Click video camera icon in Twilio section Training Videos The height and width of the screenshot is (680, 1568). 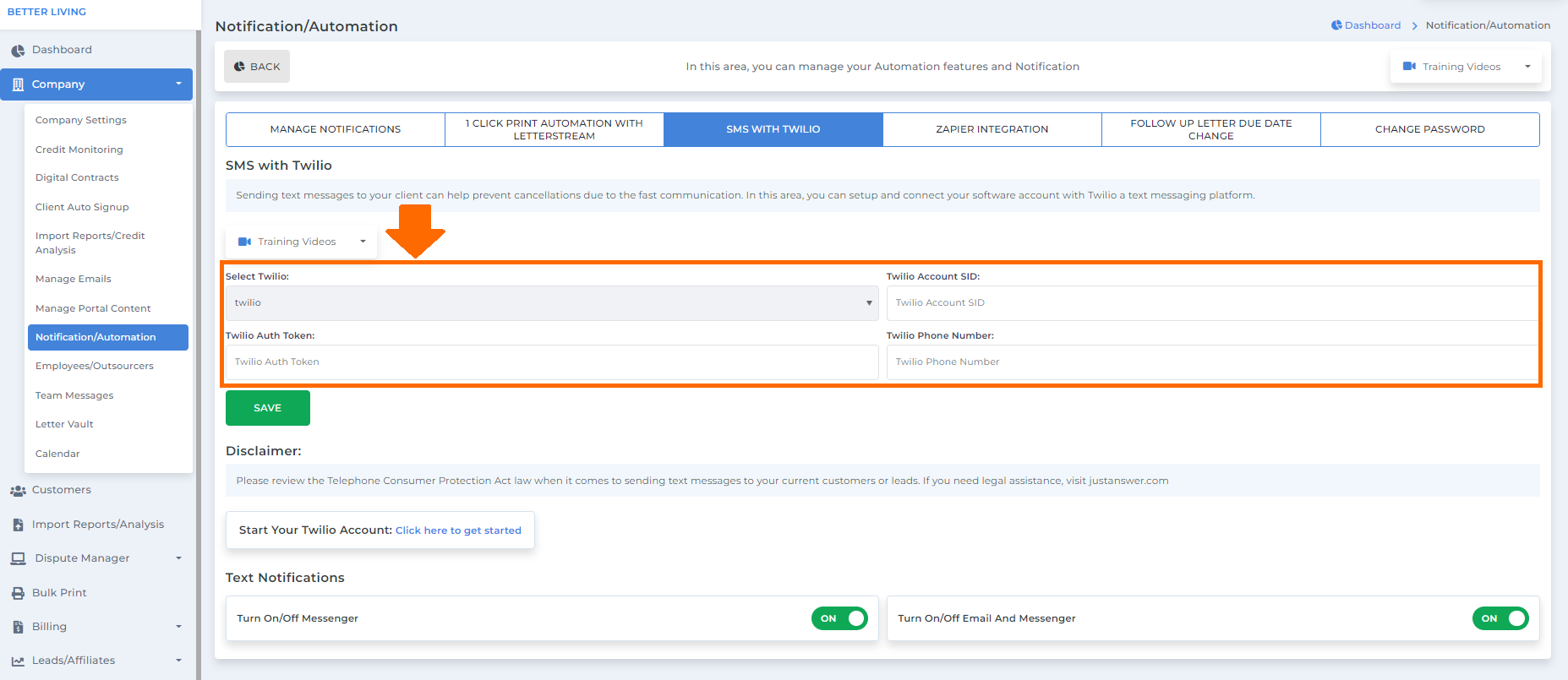(244, 242)
